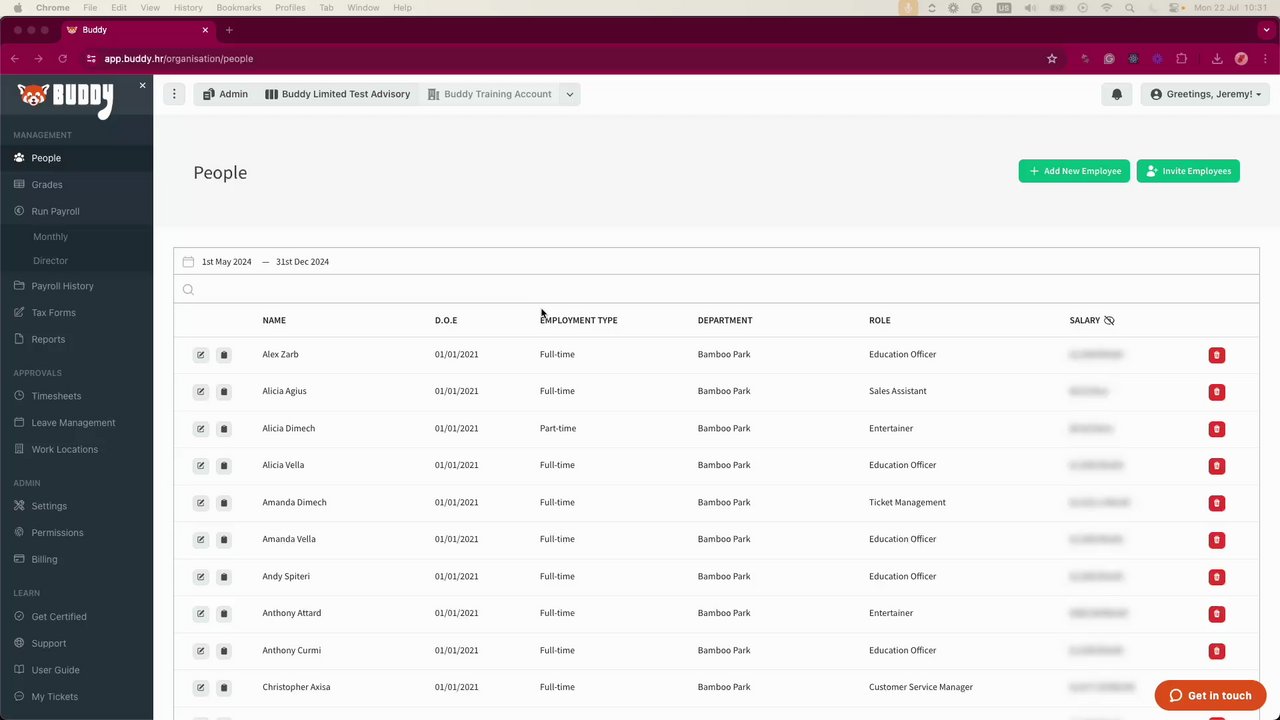This screenshot has width=1280, height=720.
Task: Open Reports in sidebar
Action: (48, 340)
